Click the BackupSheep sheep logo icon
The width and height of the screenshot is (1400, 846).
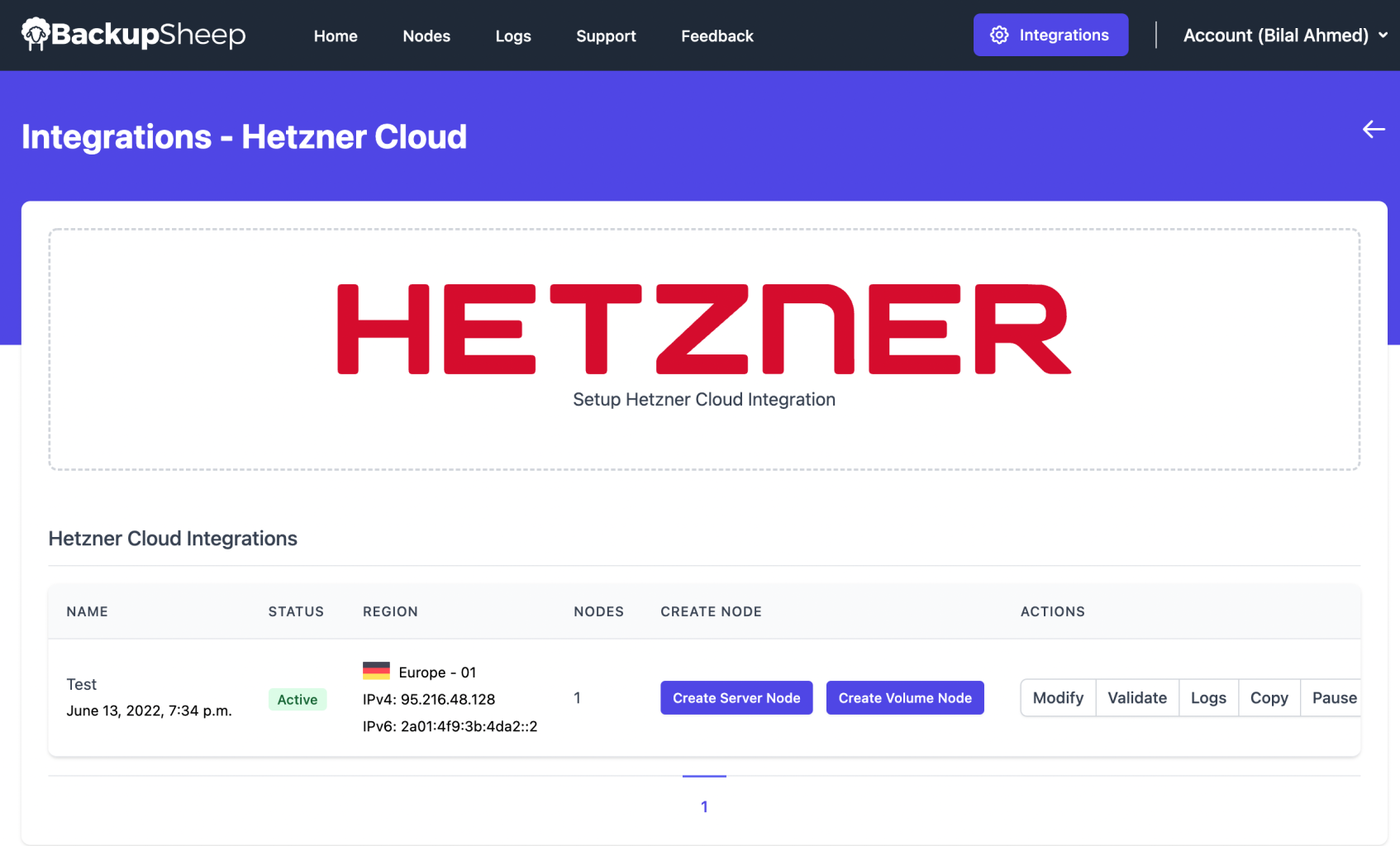[x=36, y=35]
